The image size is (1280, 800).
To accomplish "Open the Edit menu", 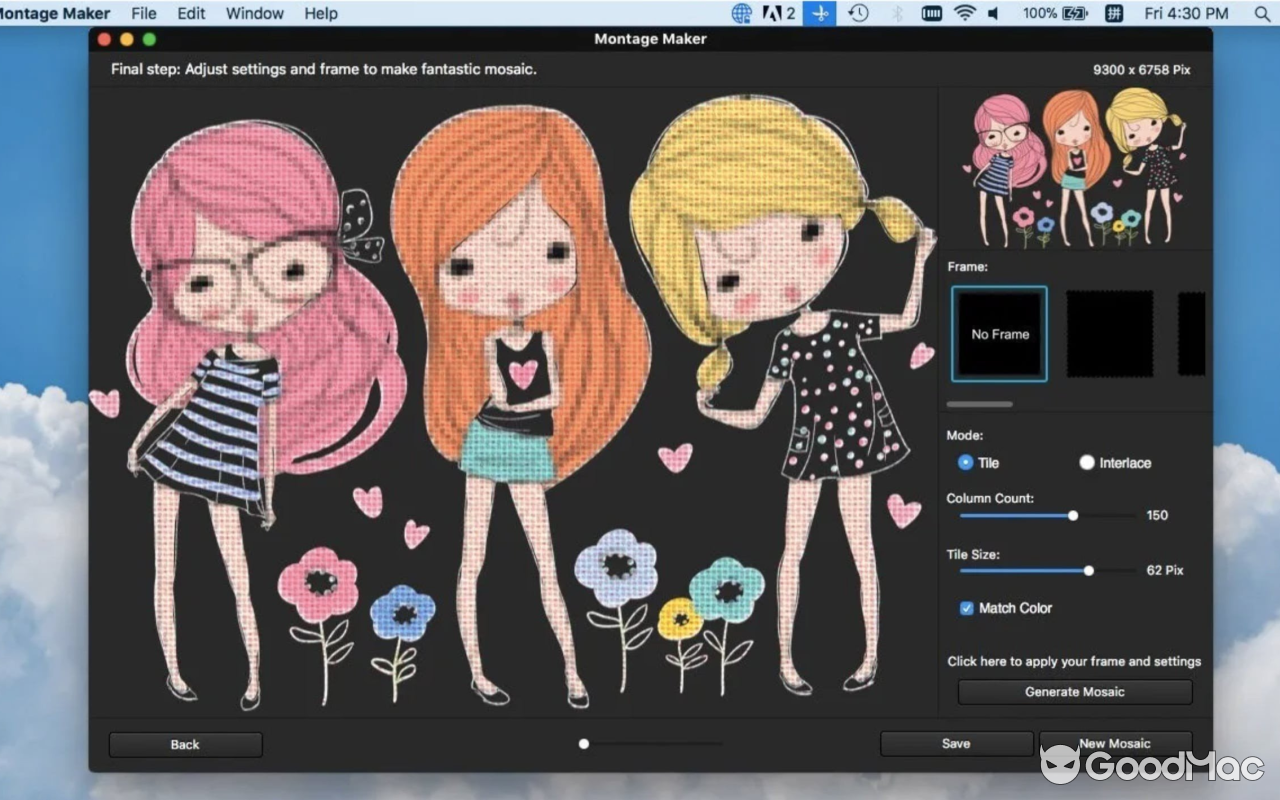I will tap(190, 13).
